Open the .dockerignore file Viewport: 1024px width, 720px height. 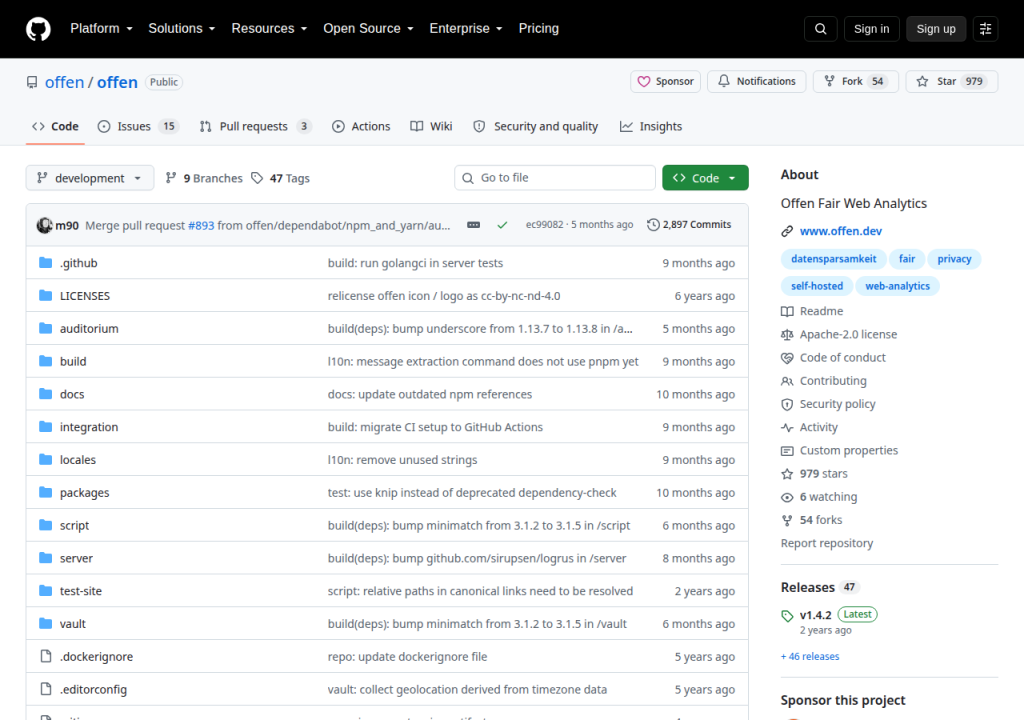[96, 656]
